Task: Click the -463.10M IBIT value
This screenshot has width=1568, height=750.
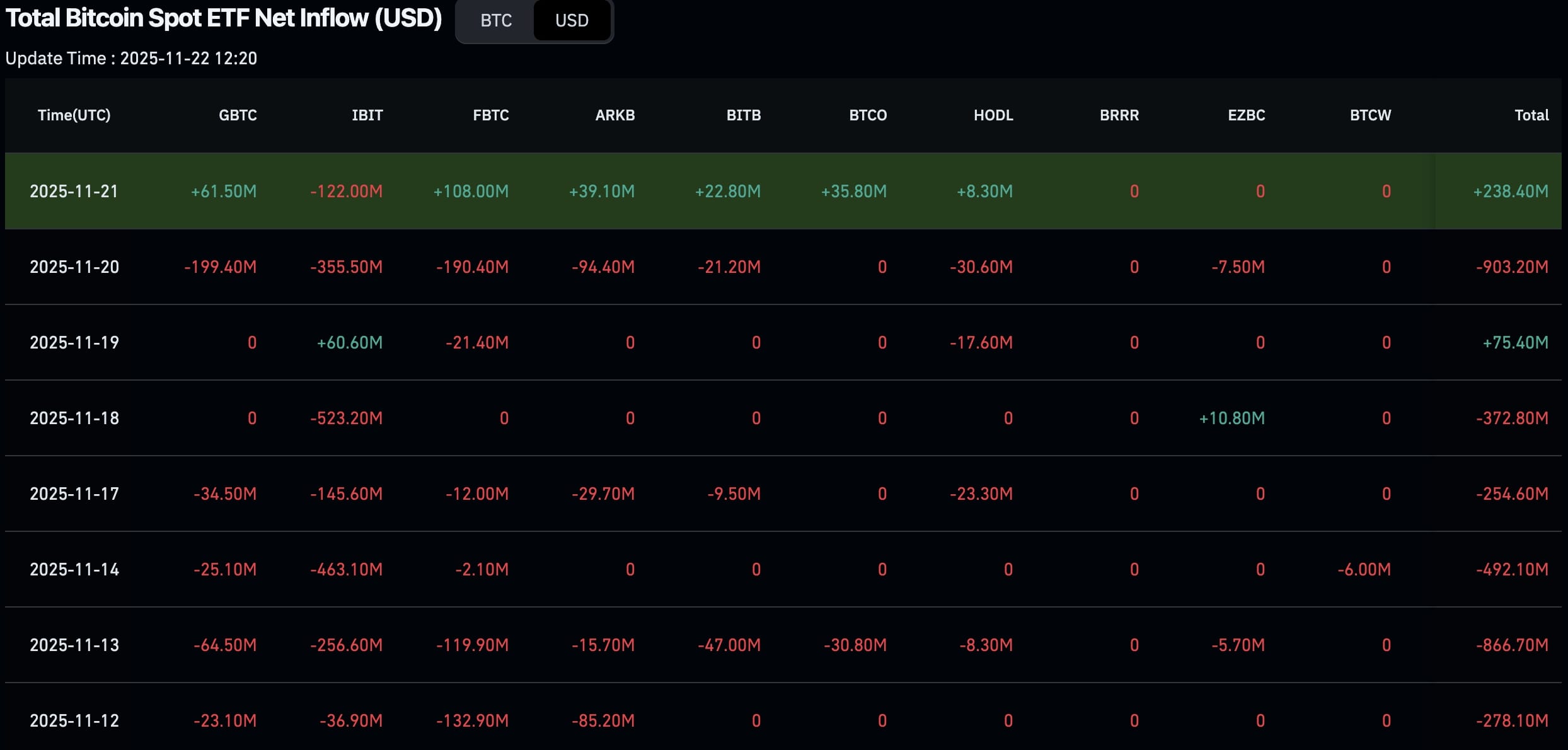Action: [346, 570]
